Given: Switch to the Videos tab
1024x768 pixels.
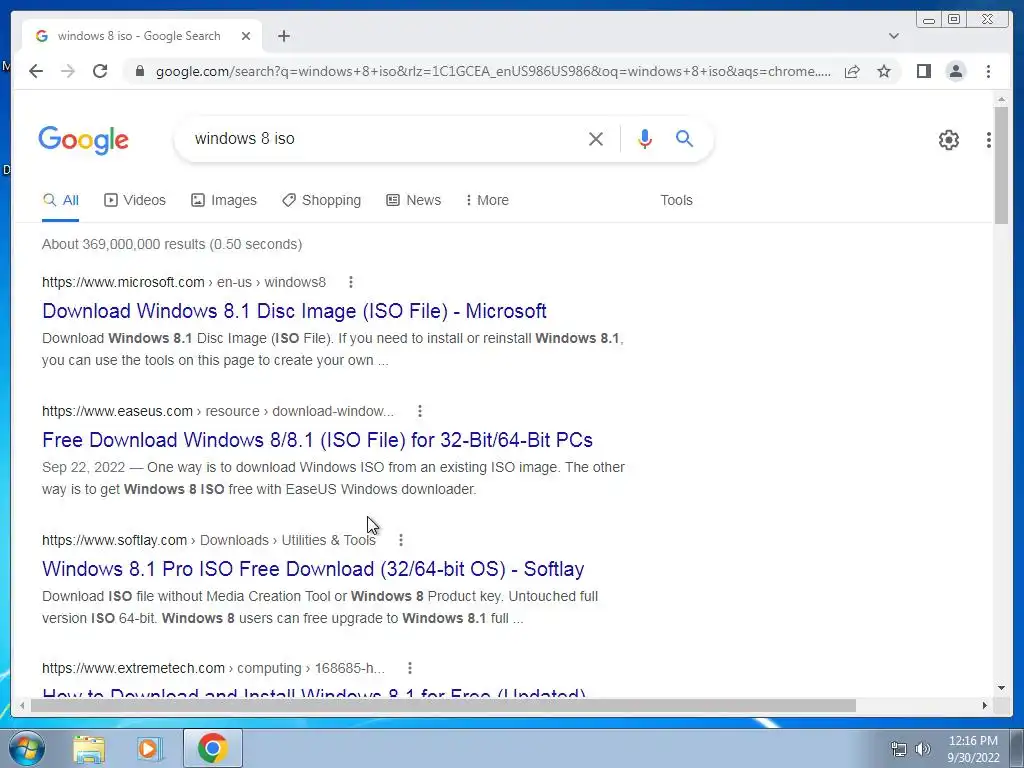Looking at the screenshot, I should click(x=135, y=200).
